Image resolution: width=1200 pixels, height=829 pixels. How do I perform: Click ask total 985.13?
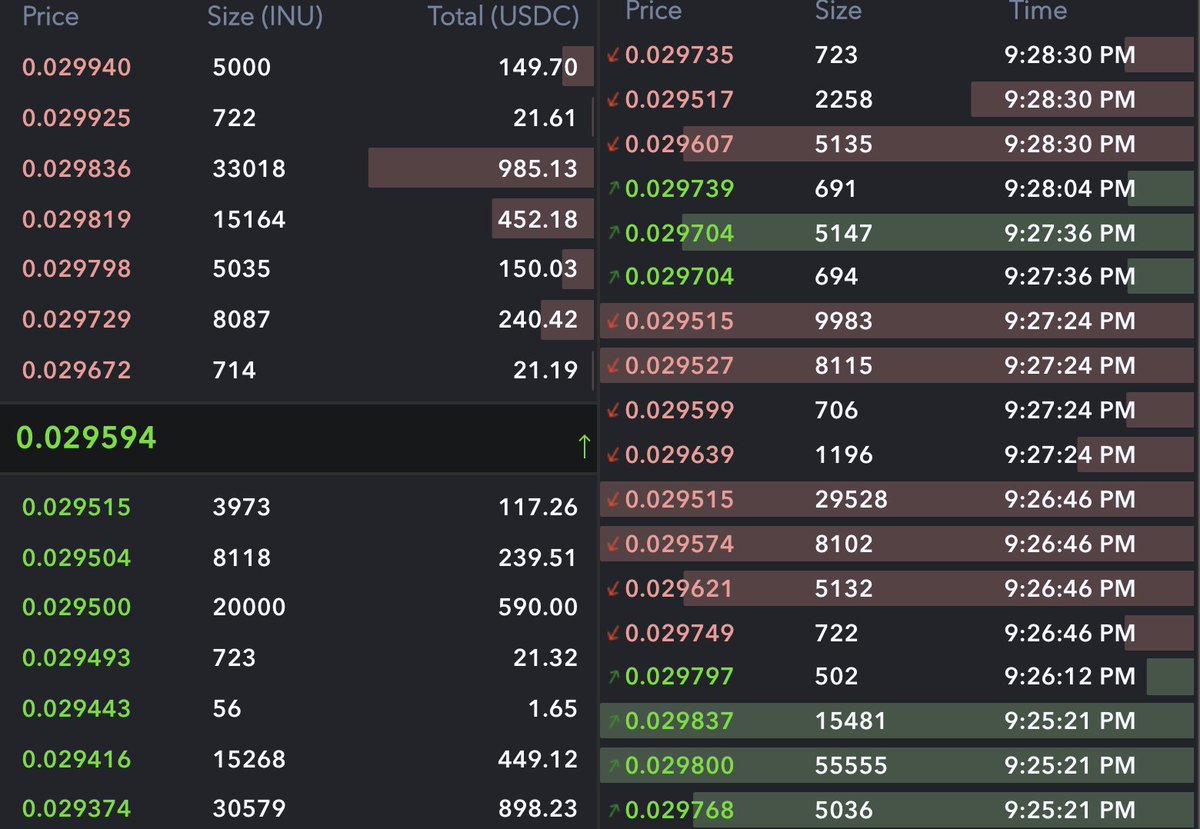(538, 169)
